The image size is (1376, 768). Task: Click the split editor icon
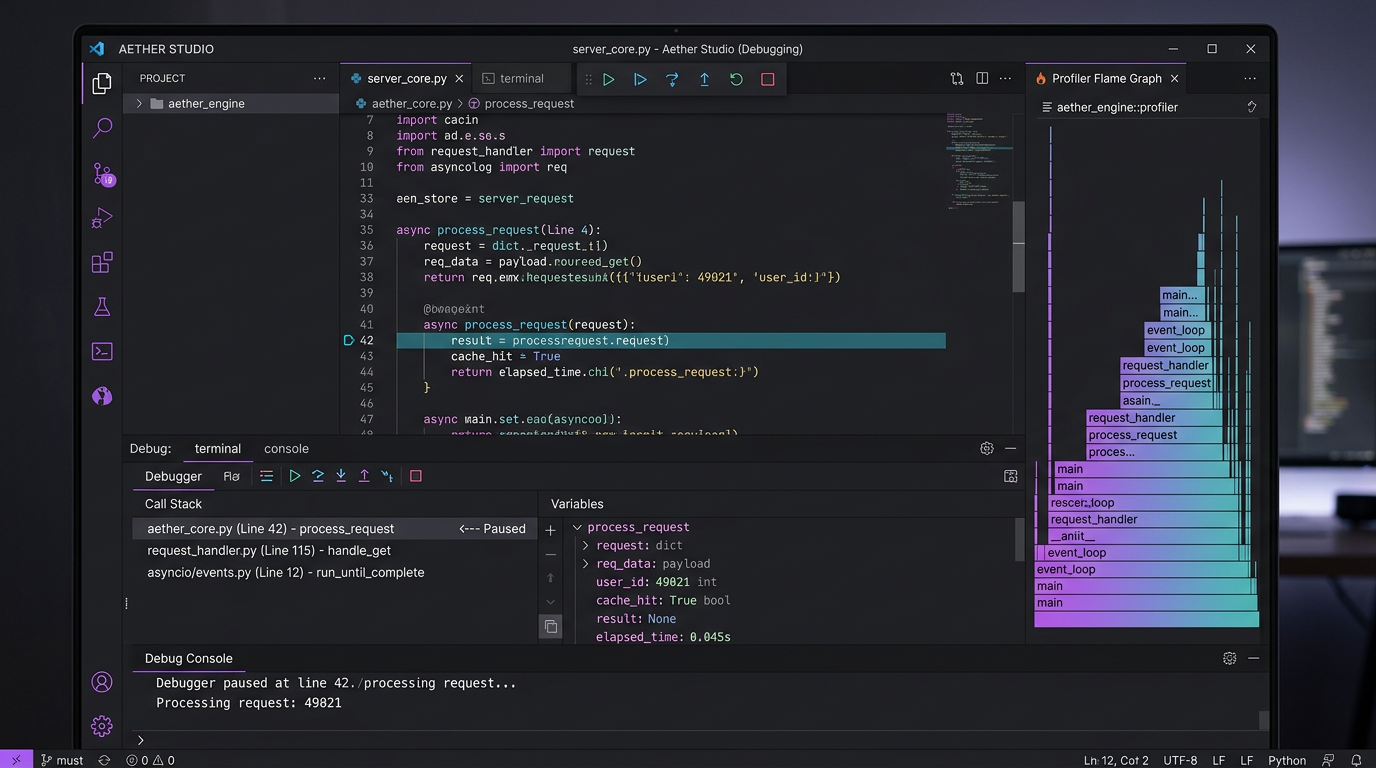click(x=982, y=78)
